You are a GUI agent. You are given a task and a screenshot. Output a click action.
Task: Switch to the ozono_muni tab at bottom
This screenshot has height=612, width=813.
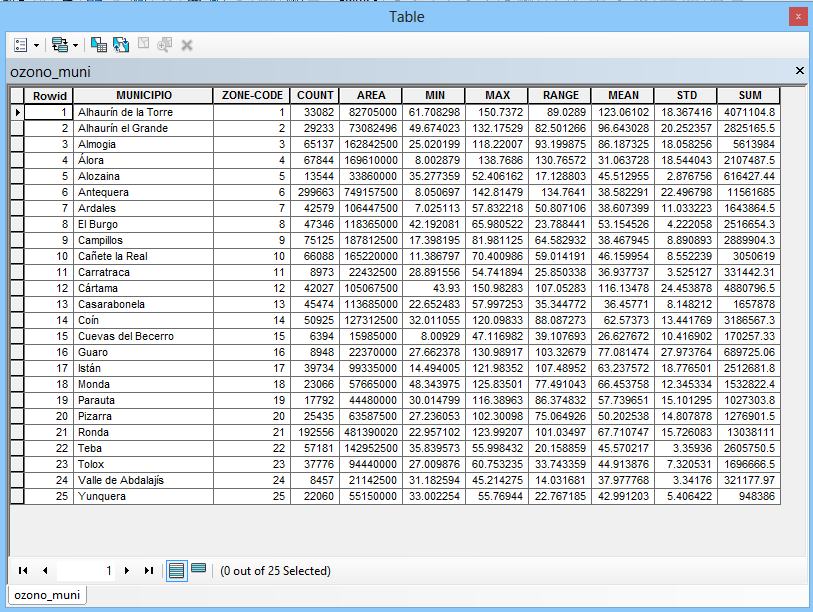[x=47, y=595]
